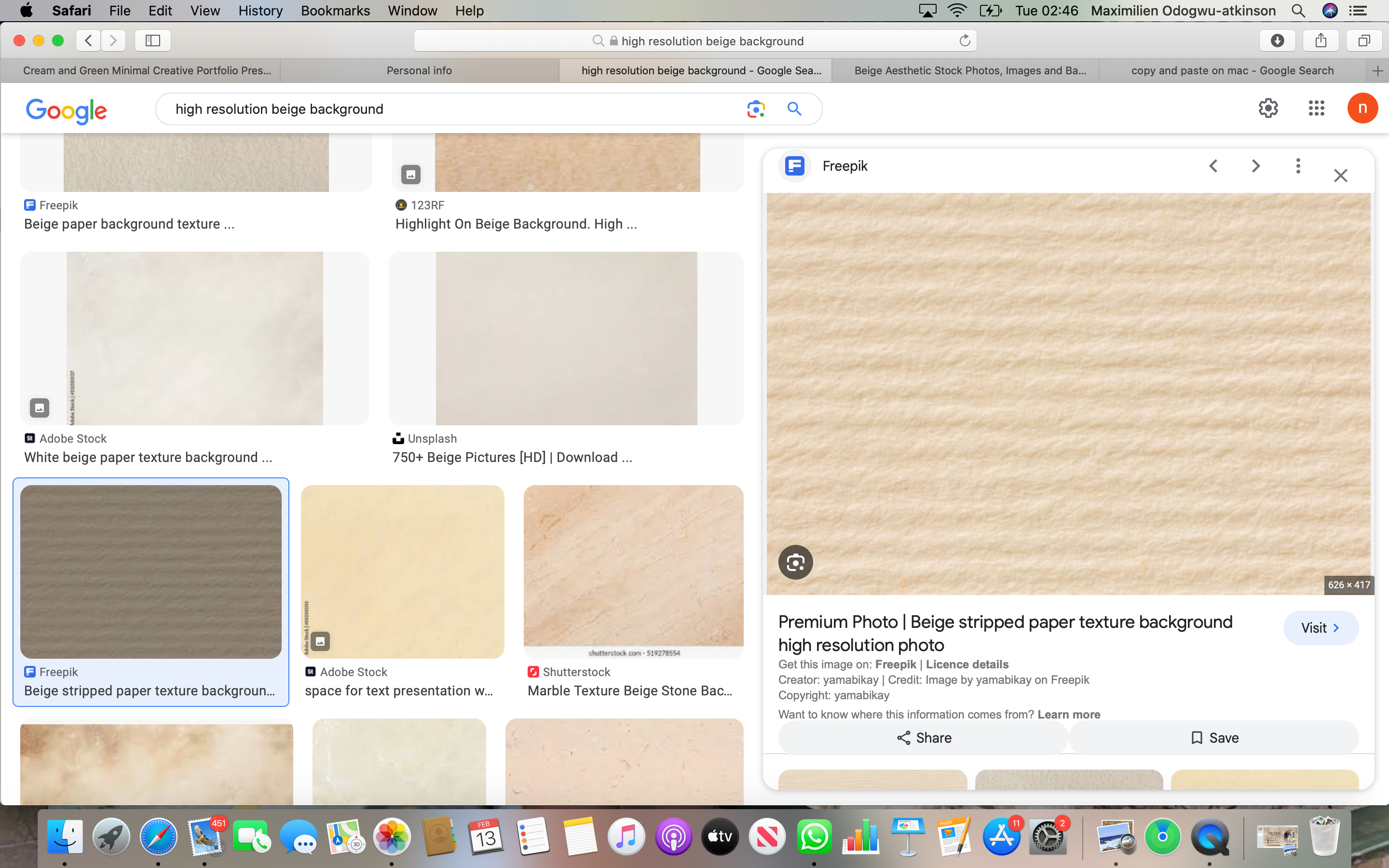Screen dimensions: 1389x868
Task: Open the Google account avatar menu
Action: click(x=1362, y=108)
